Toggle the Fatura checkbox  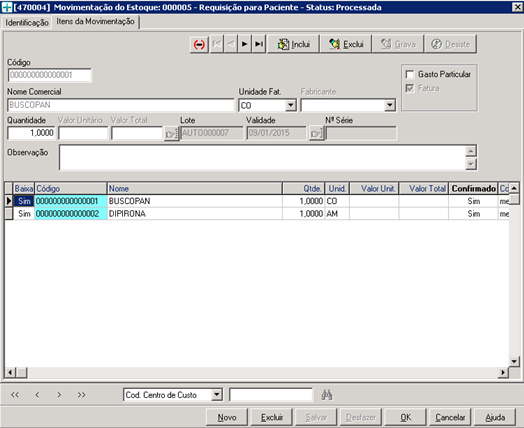pyautogui.click(x=410, y=88)
